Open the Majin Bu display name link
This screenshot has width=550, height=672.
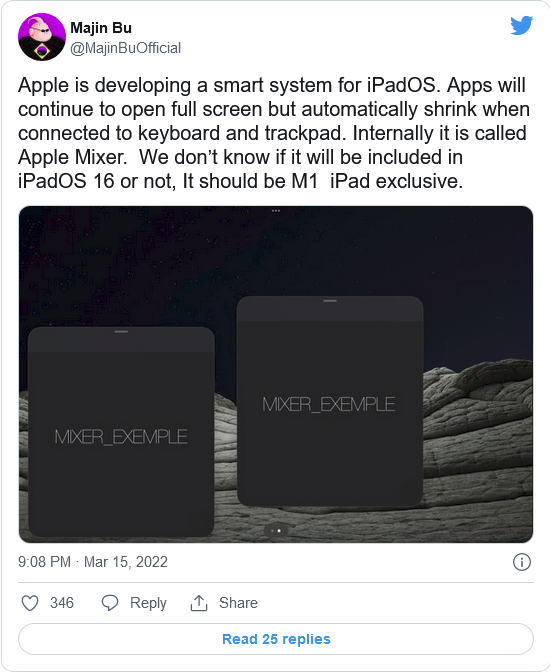[x=101, y=28]
